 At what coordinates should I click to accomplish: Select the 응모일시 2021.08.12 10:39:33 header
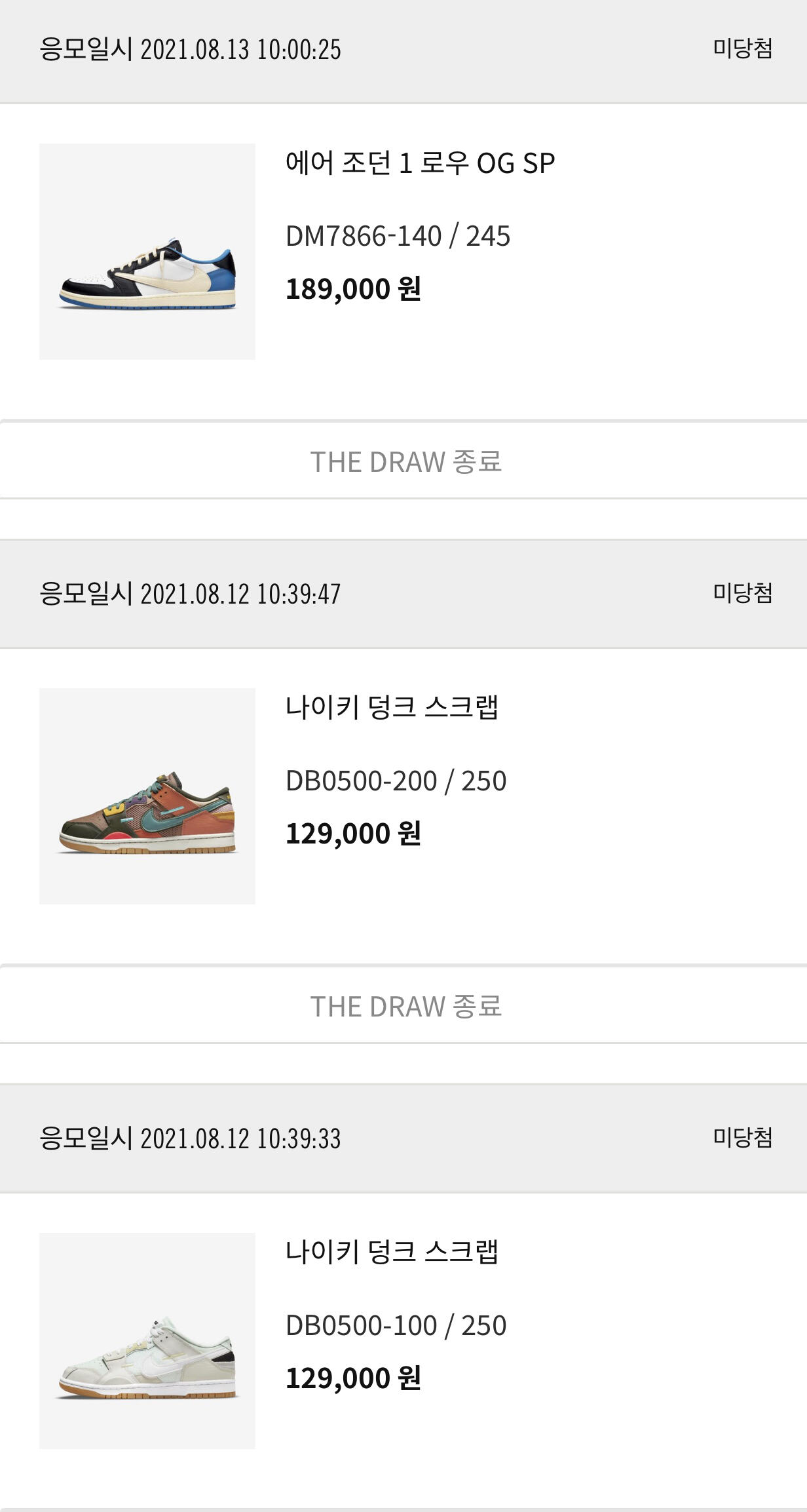(190, 1139)
